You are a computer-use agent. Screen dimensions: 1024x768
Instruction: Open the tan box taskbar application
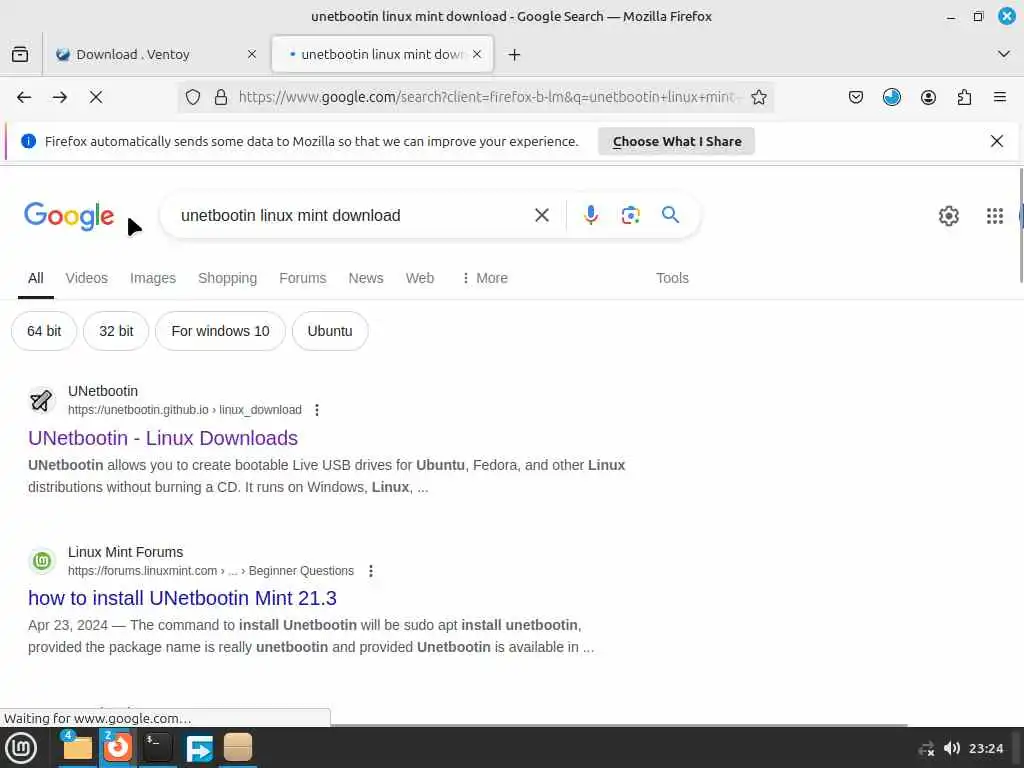pos(238,747)
